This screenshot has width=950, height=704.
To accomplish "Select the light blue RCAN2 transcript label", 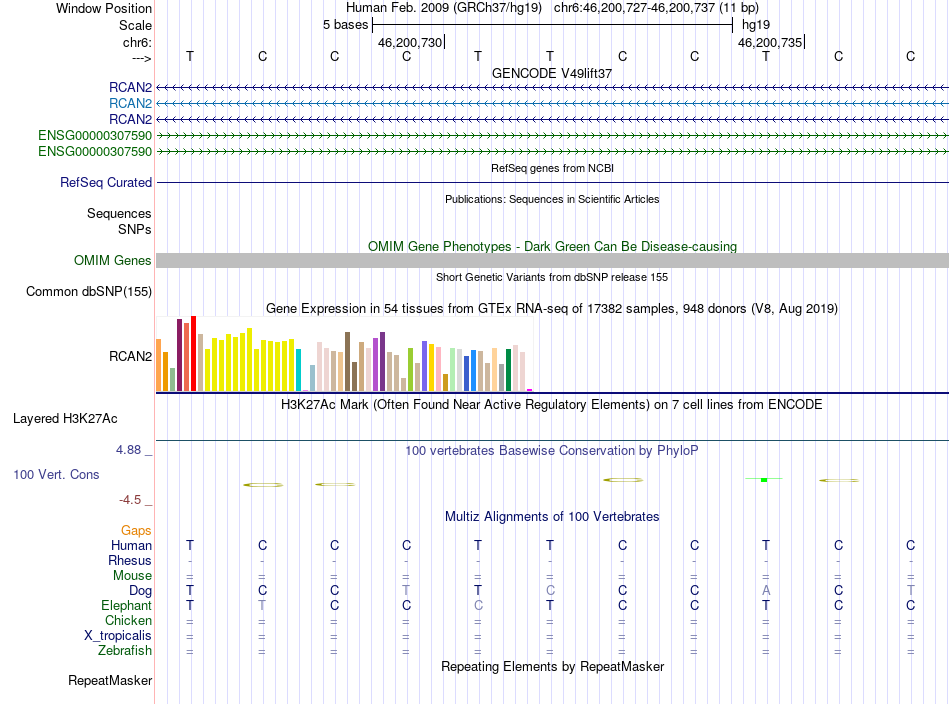I will click(130, 104).
